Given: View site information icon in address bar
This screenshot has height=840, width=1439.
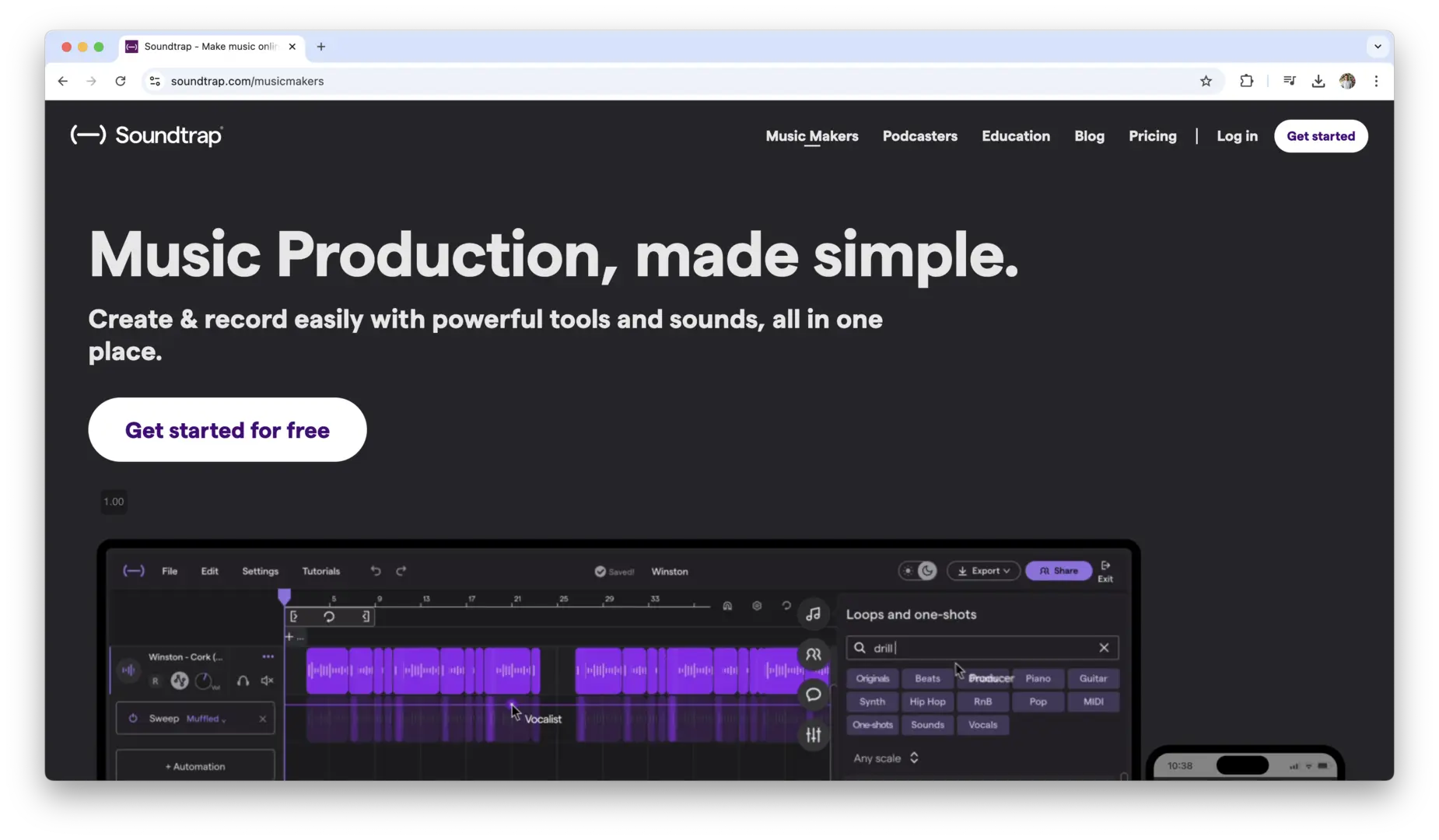Looking at the screenshot, I should [155, 81].
